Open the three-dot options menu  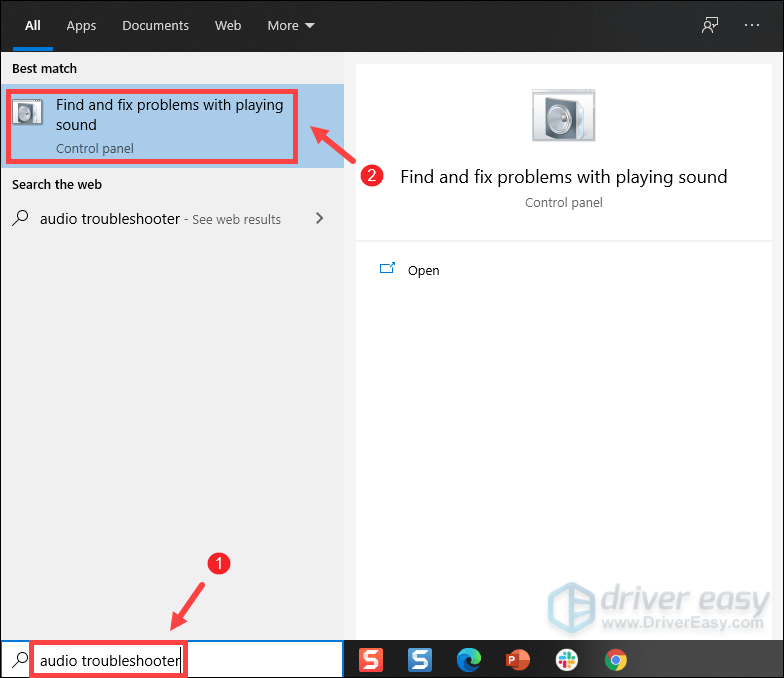[752, 25]
